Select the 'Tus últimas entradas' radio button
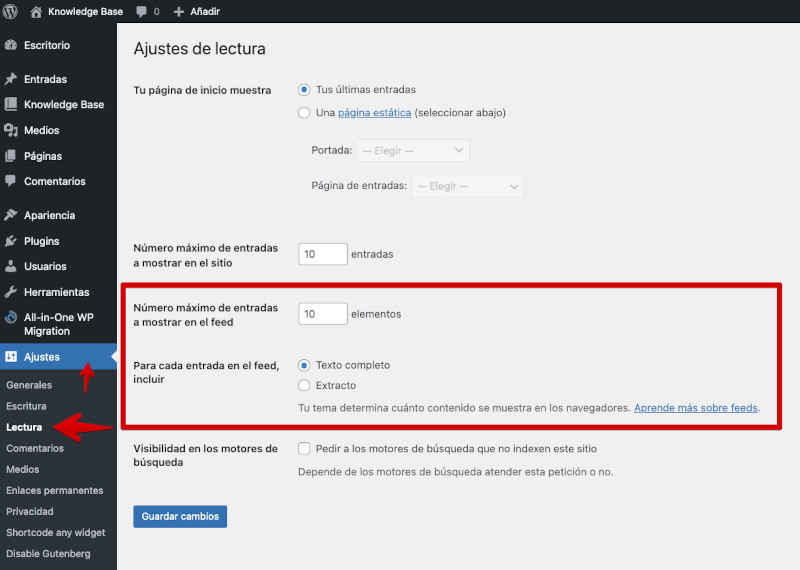 click(x=304, y=90)
